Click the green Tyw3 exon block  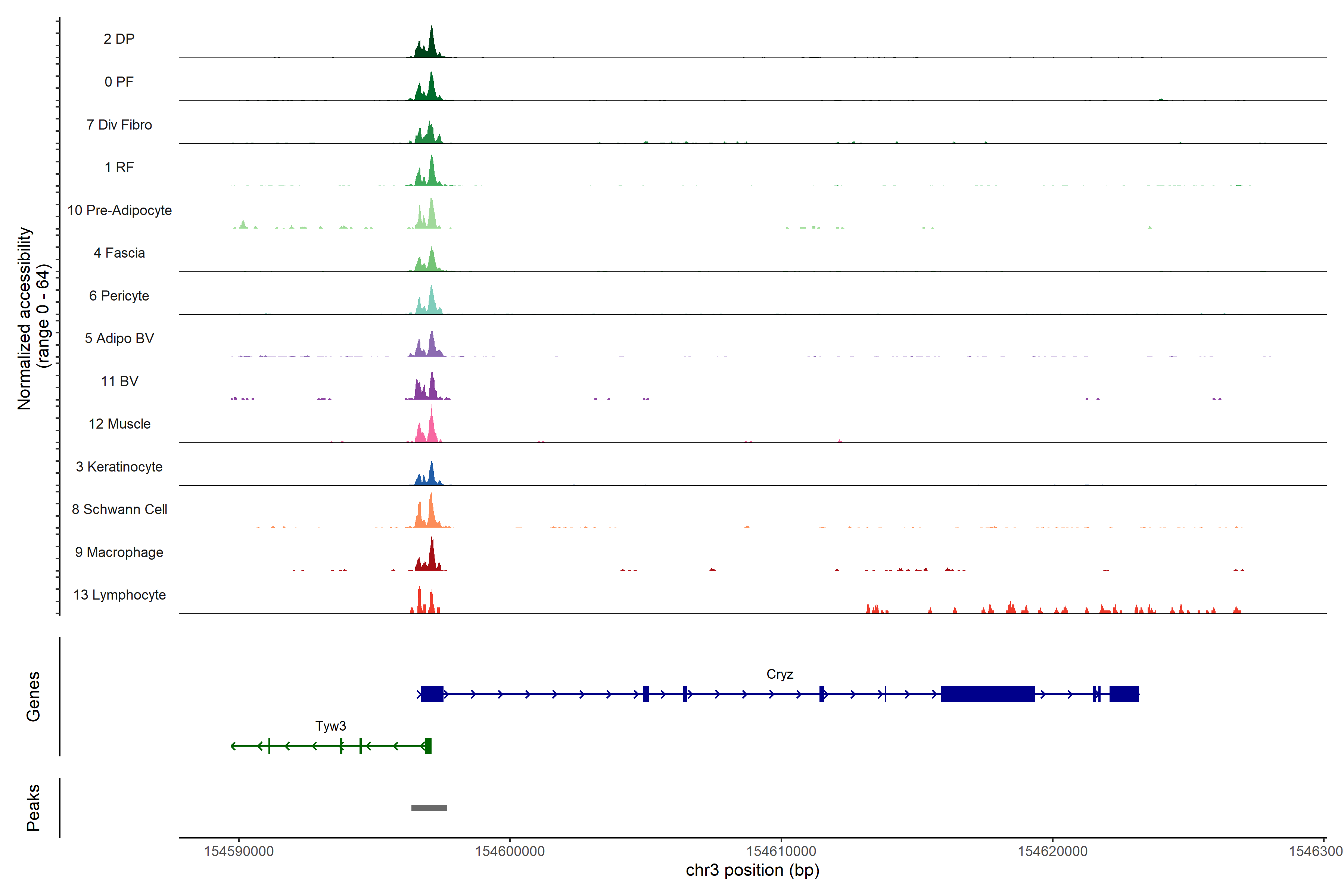(428, 746)
